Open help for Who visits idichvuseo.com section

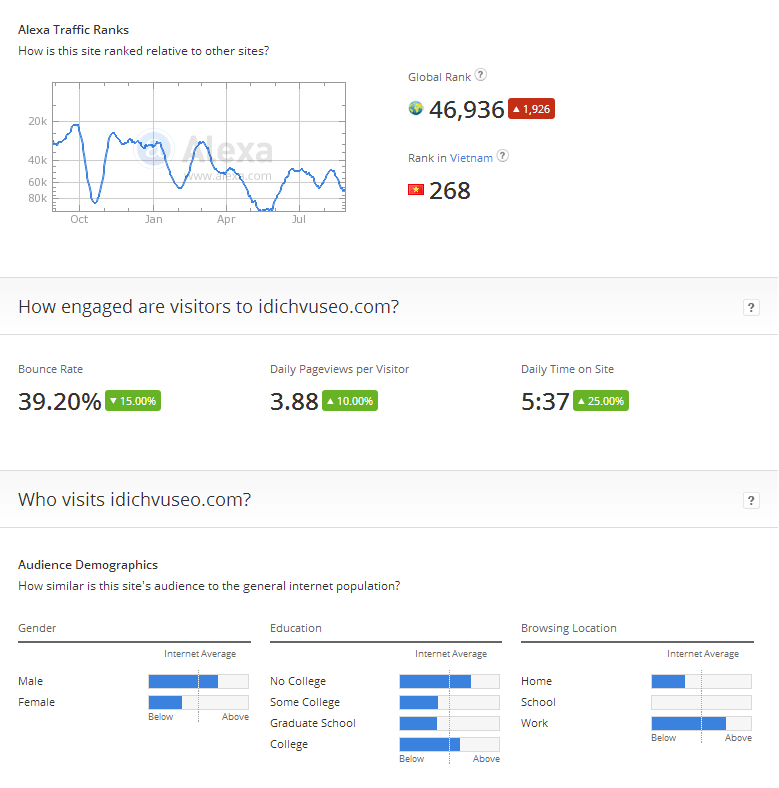[751, 501]
